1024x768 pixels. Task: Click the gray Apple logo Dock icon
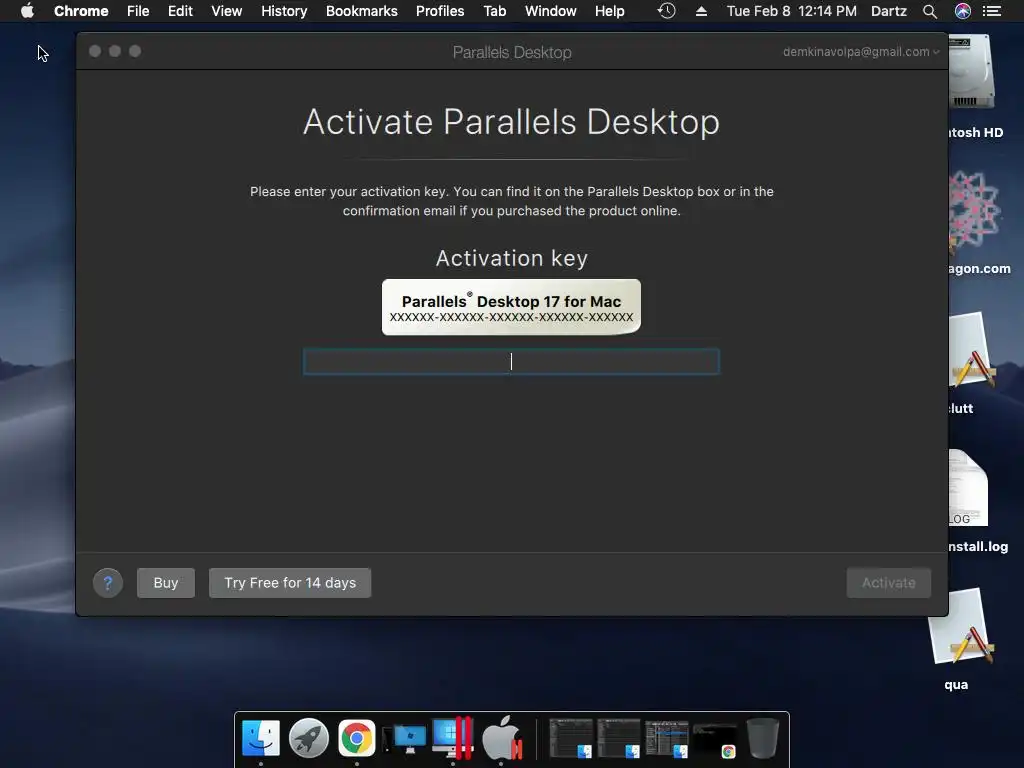(x=502, y=739)
